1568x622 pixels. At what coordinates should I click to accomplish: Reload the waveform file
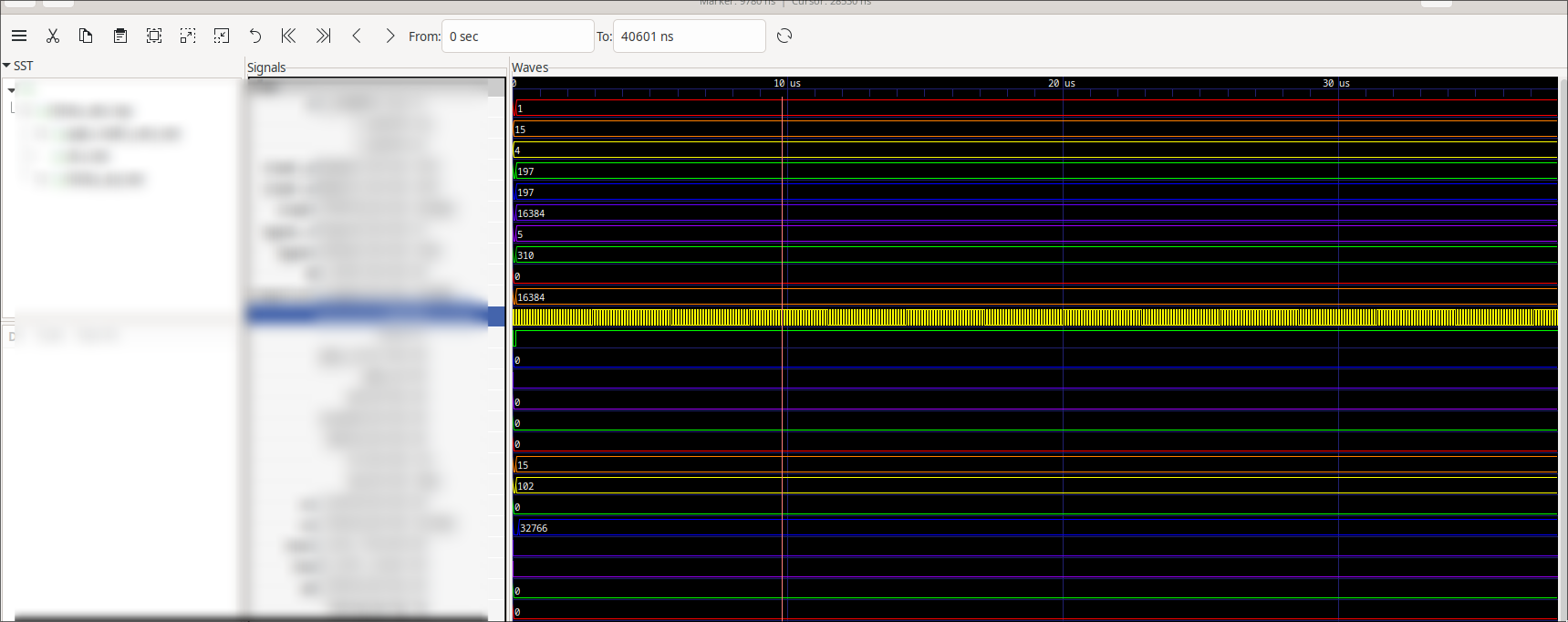point(784,36)
